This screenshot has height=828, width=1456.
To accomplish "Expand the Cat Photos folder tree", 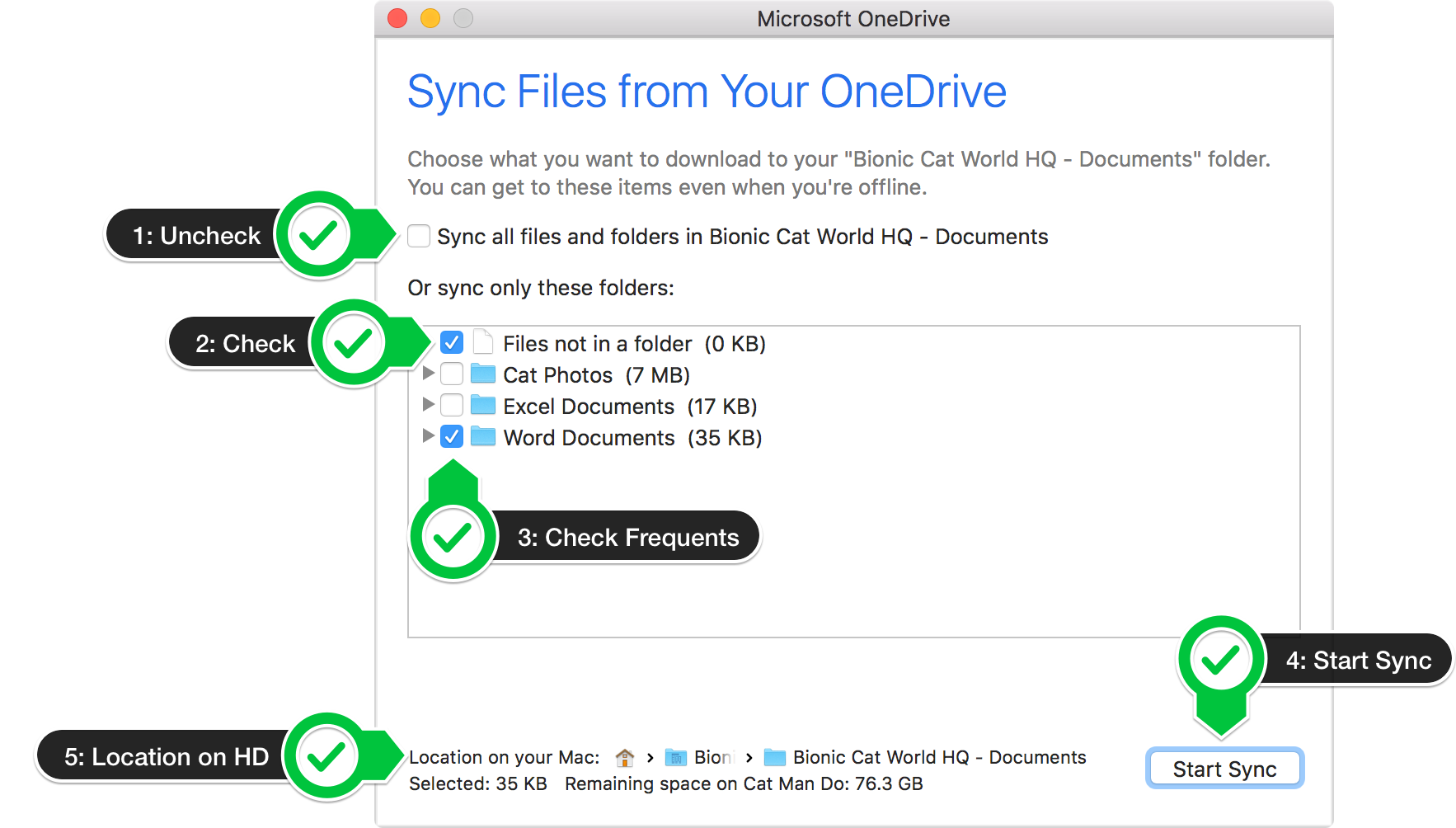I will [x=428, y=374].
